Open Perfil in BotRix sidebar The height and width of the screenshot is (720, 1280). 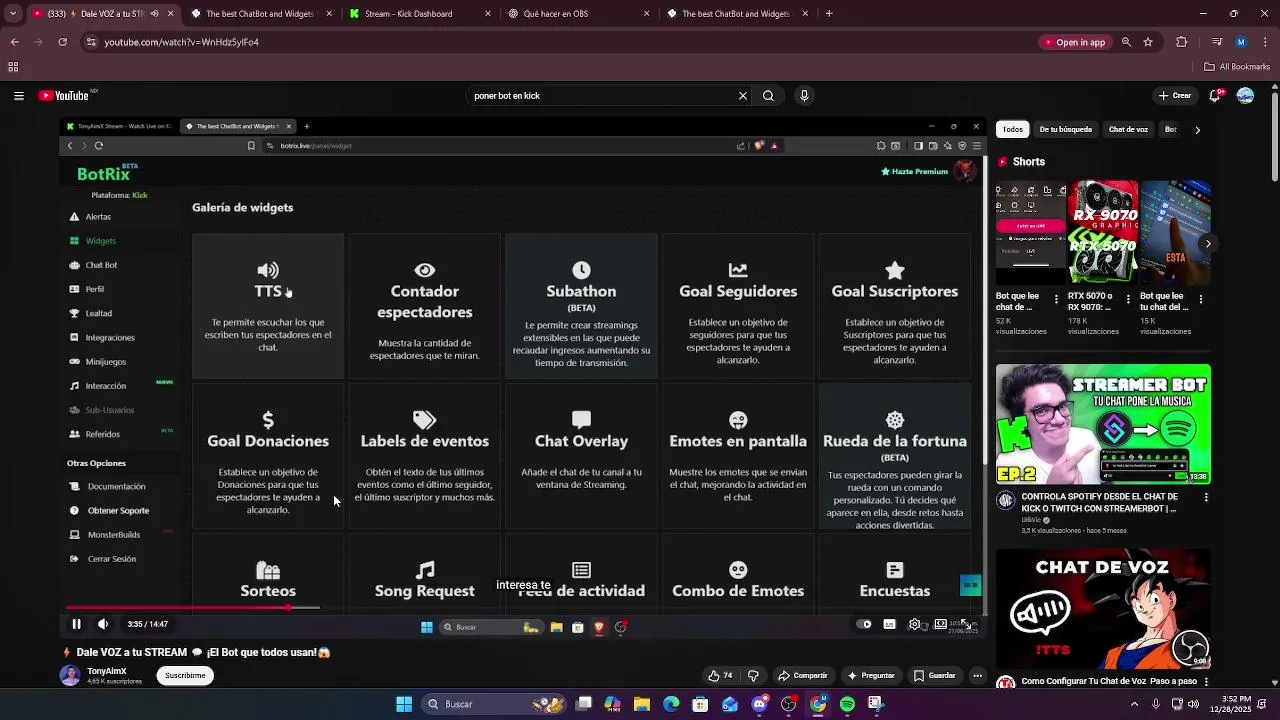tap(94, 289)
